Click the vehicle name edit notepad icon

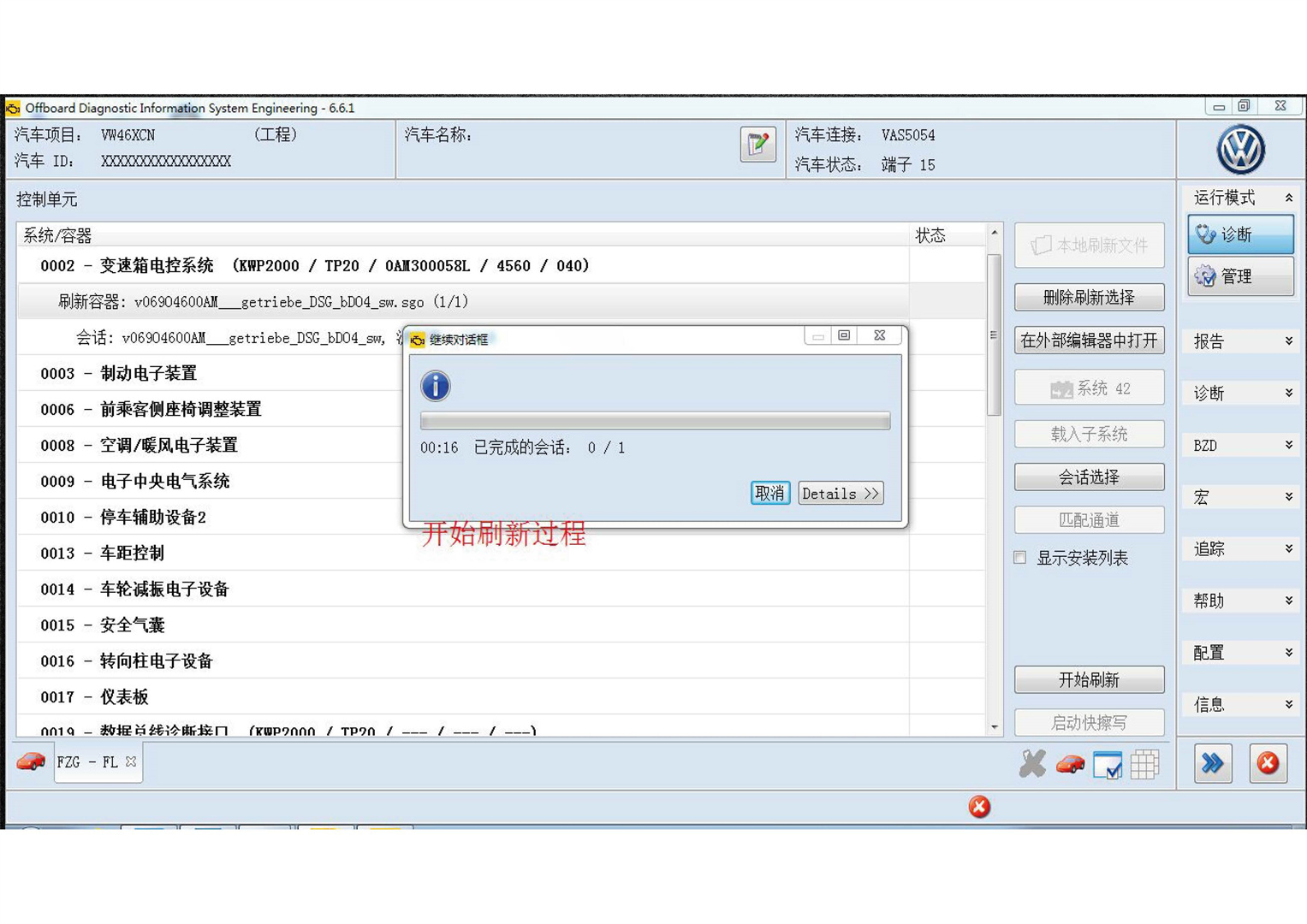point(757,144)
